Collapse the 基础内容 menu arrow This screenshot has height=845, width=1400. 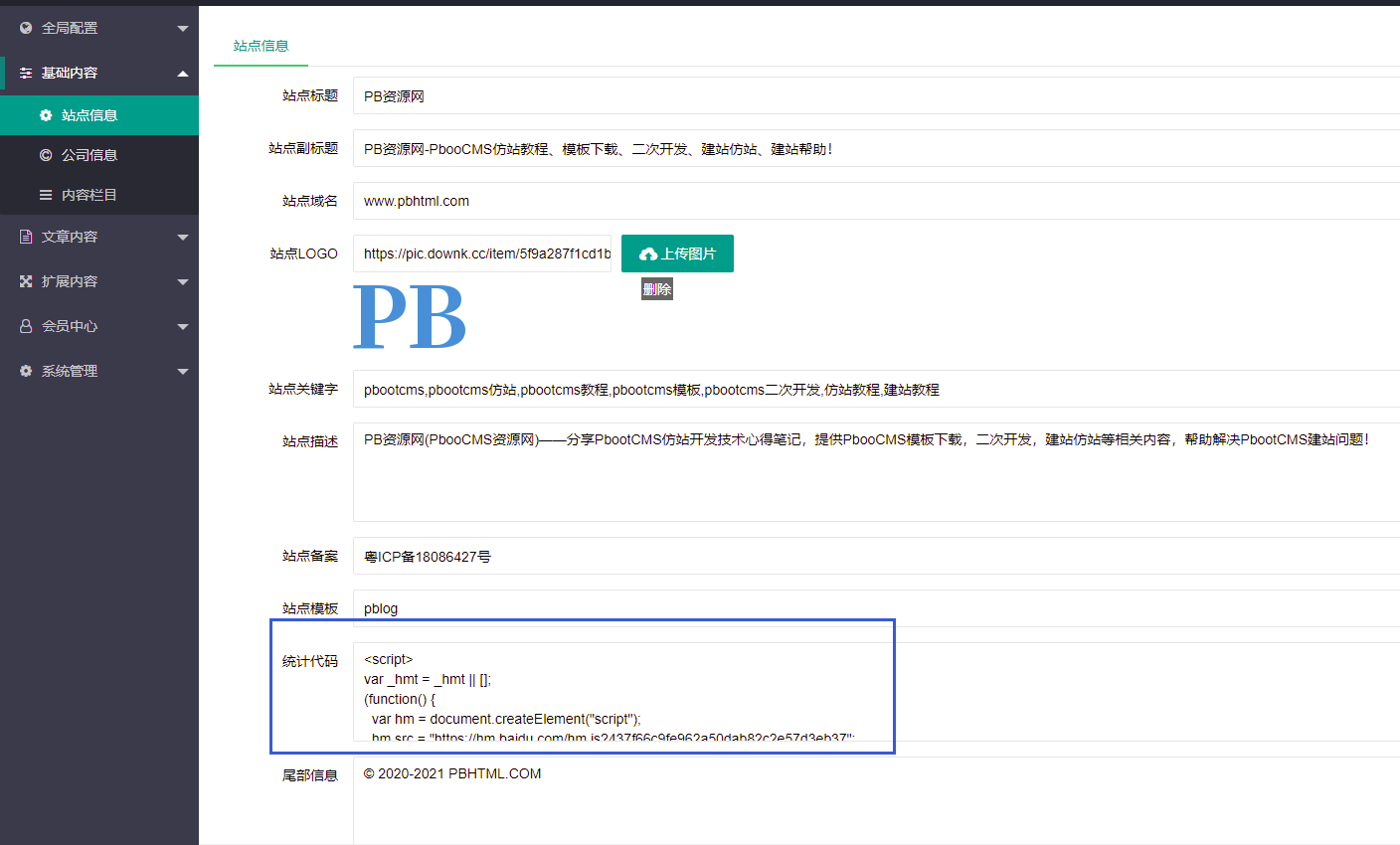[x=183, y=74]
